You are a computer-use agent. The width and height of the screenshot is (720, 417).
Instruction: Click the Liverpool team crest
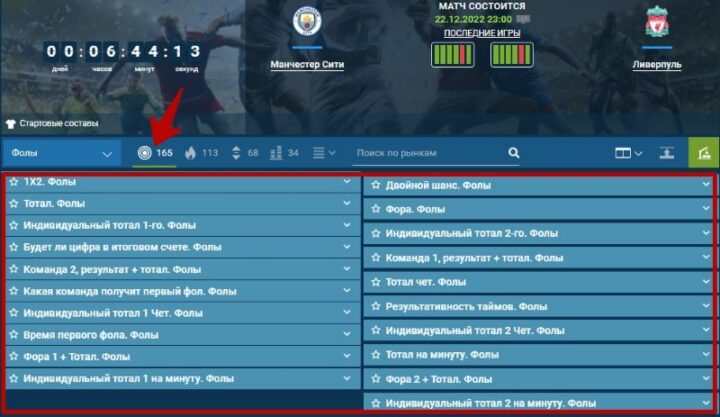pyautogui.click(x=657, y=22)
